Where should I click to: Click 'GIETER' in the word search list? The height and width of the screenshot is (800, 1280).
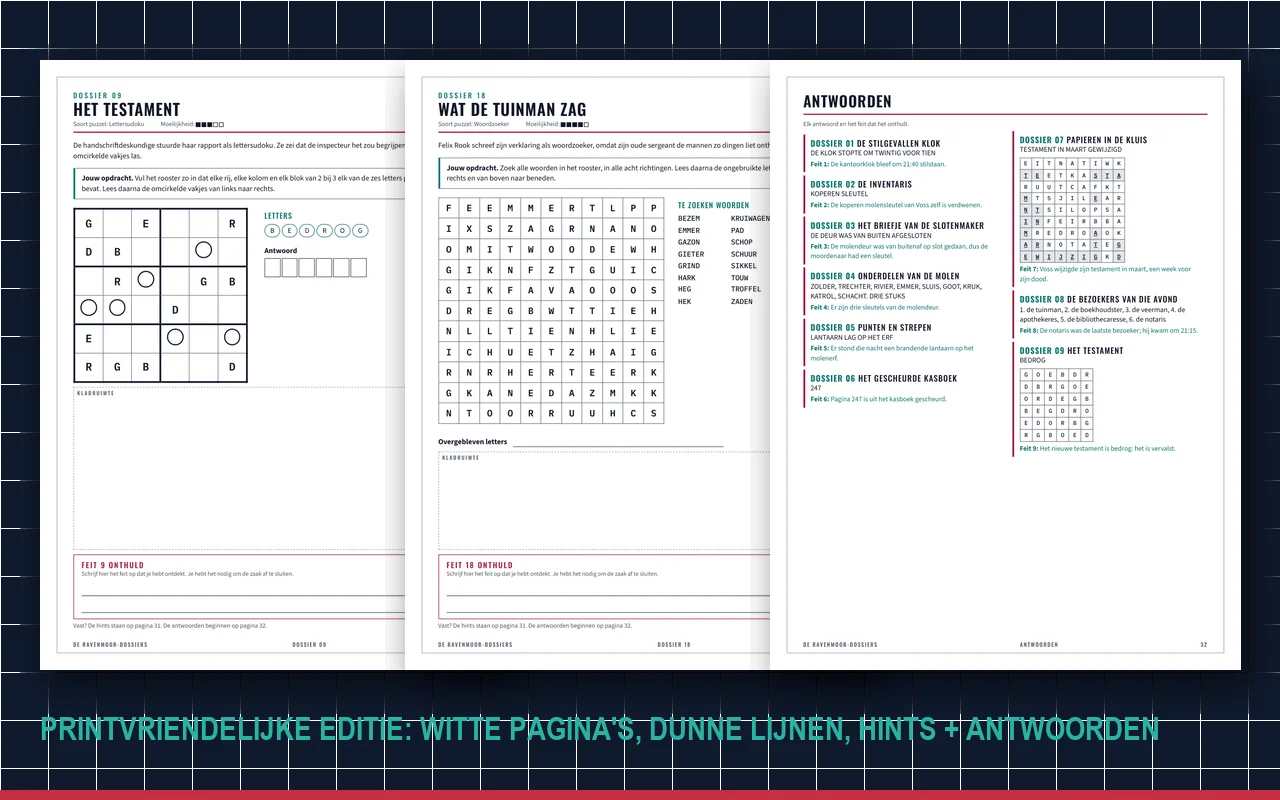coord(691,254)
